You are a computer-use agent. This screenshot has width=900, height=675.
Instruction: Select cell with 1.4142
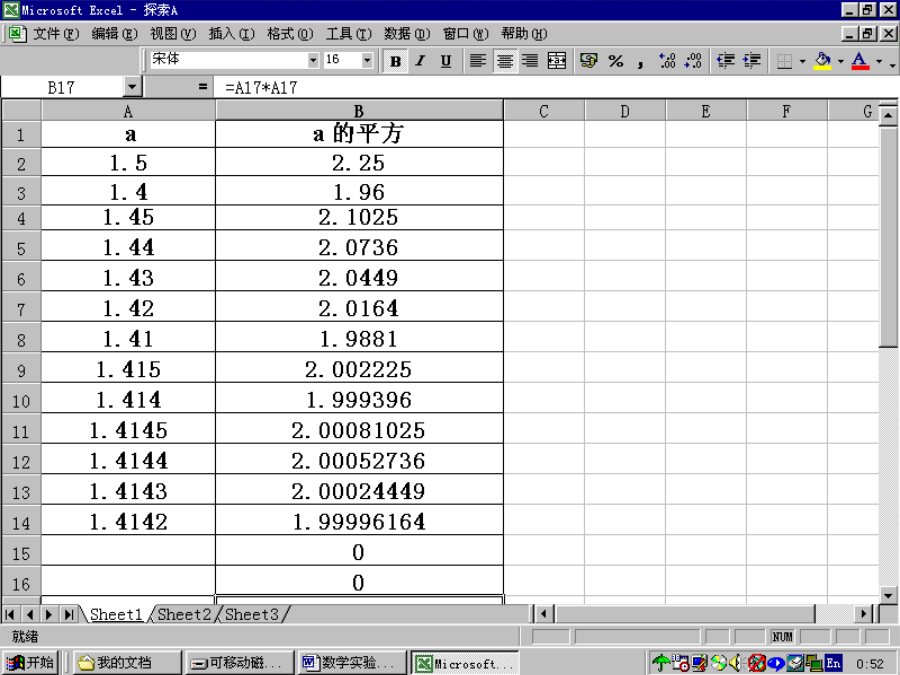(129, 521)
